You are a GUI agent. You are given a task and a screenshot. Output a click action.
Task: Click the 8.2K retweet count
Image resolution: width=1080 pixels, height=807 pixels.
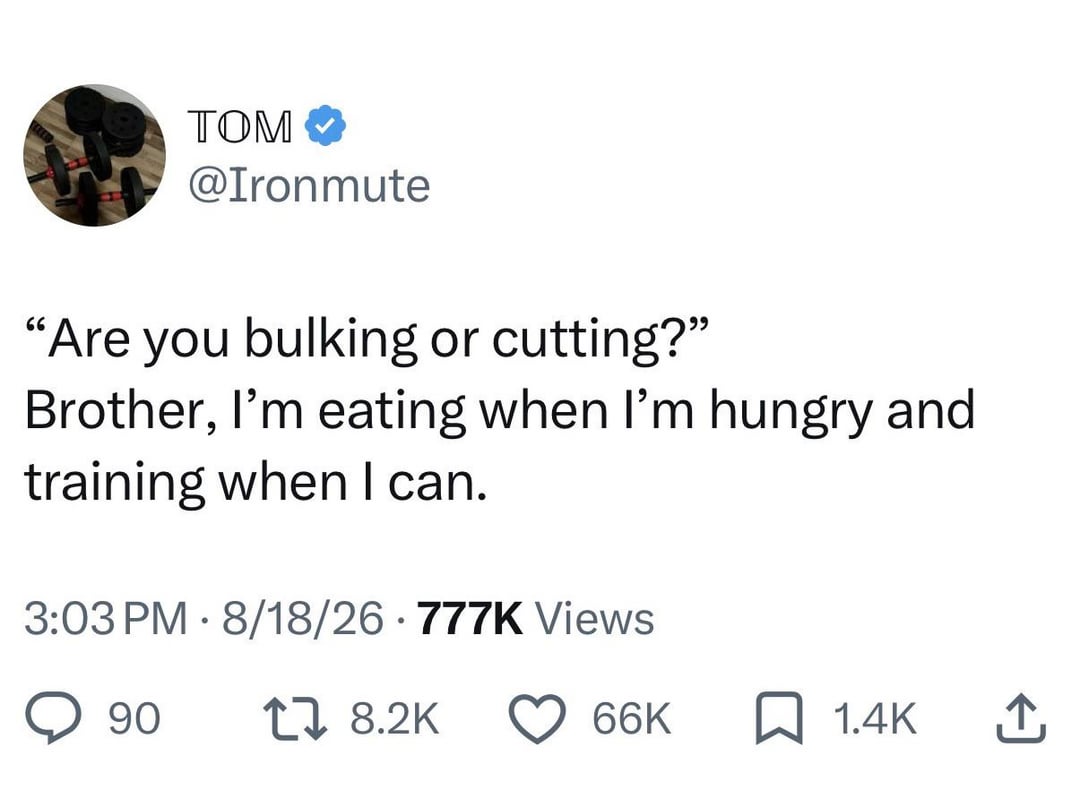click(x=395, y=719)
